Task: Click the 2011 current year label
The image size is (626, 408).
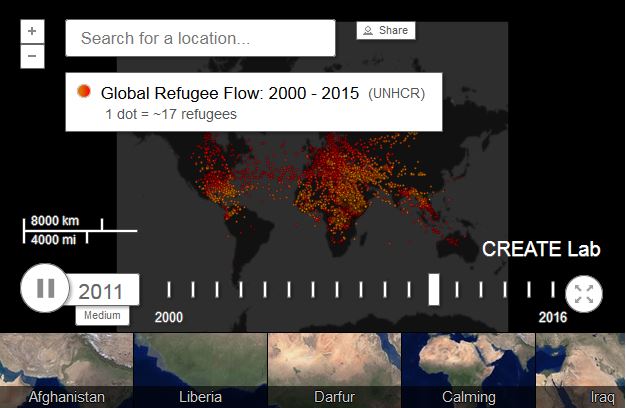Action: pyautogui.click(x=100, y=292)
